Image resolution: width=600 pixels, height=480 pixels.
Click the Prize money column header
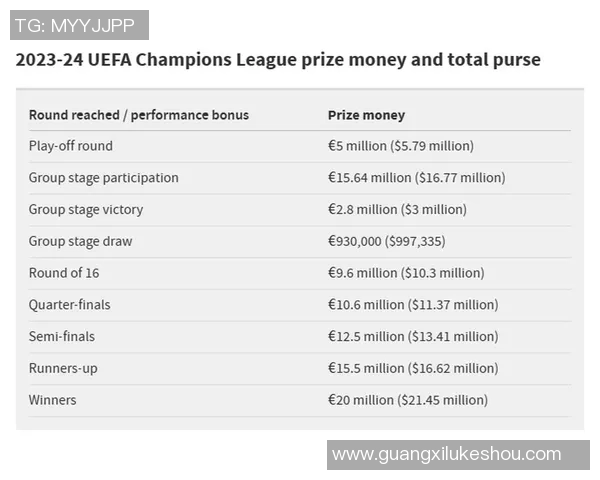(x=366, y=115)
